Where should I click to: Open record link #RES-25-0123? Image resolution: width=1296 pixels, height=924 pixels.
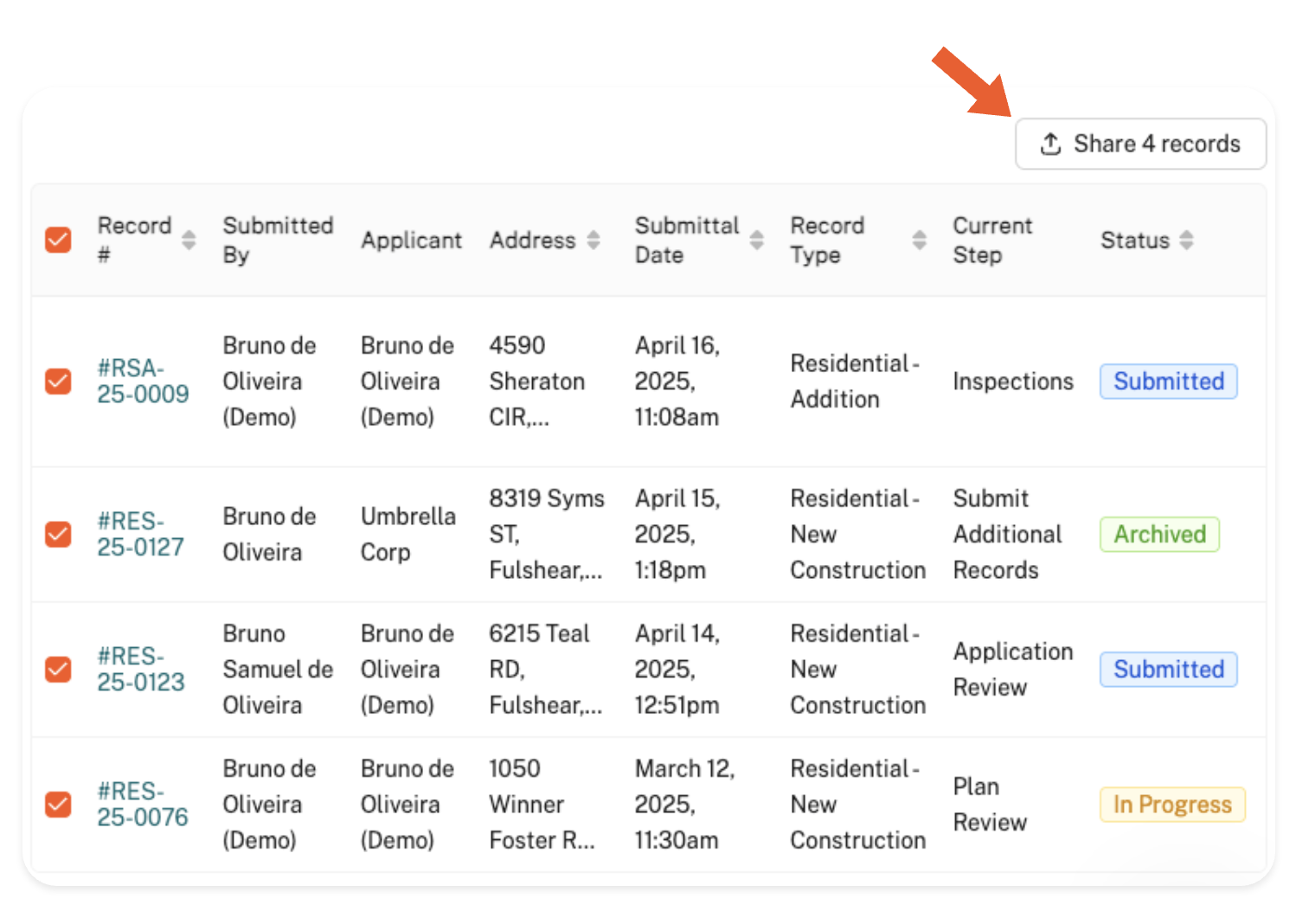pos(140,669)
